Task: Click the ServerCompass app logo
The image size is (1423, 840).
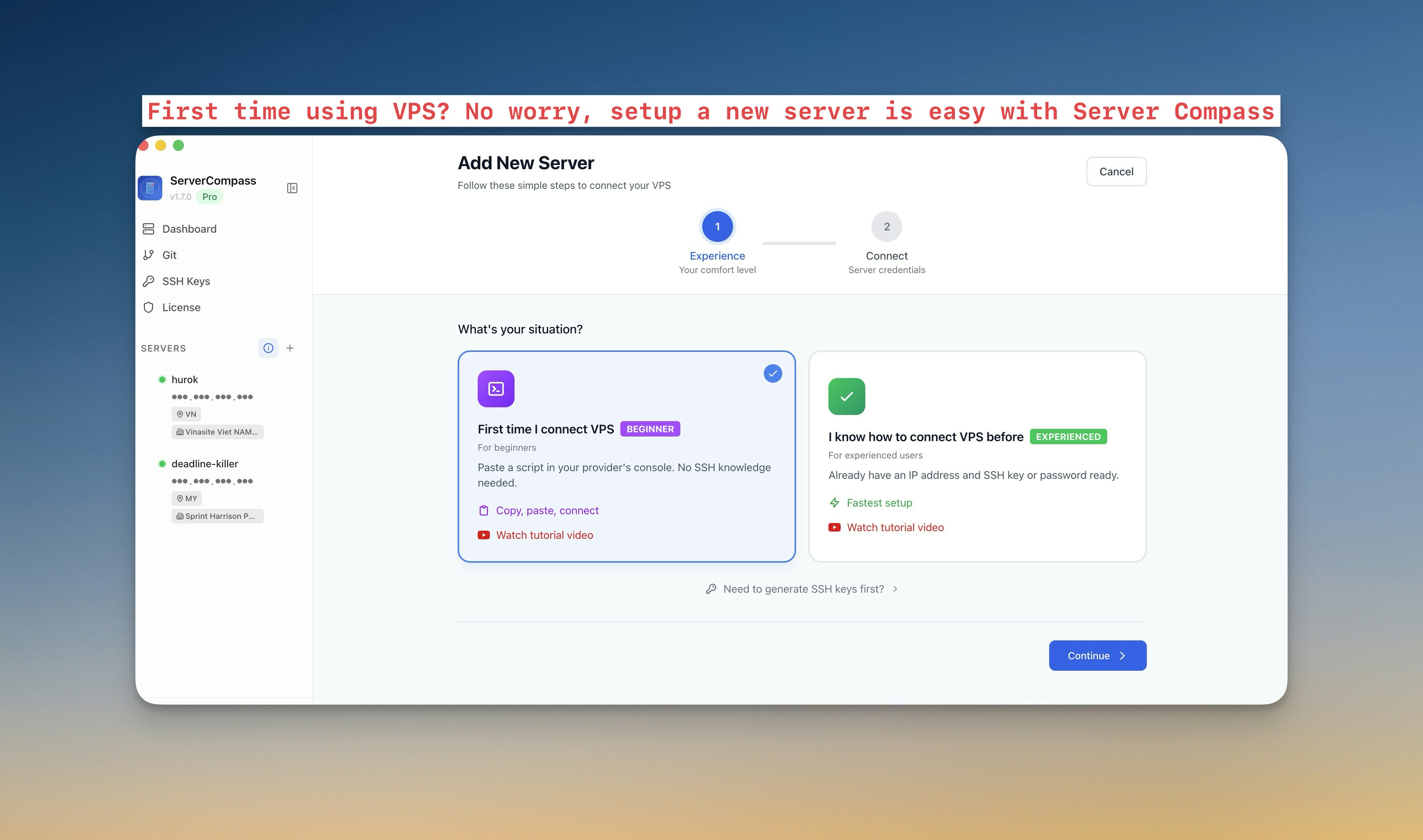Action: (x=150, y=187)
